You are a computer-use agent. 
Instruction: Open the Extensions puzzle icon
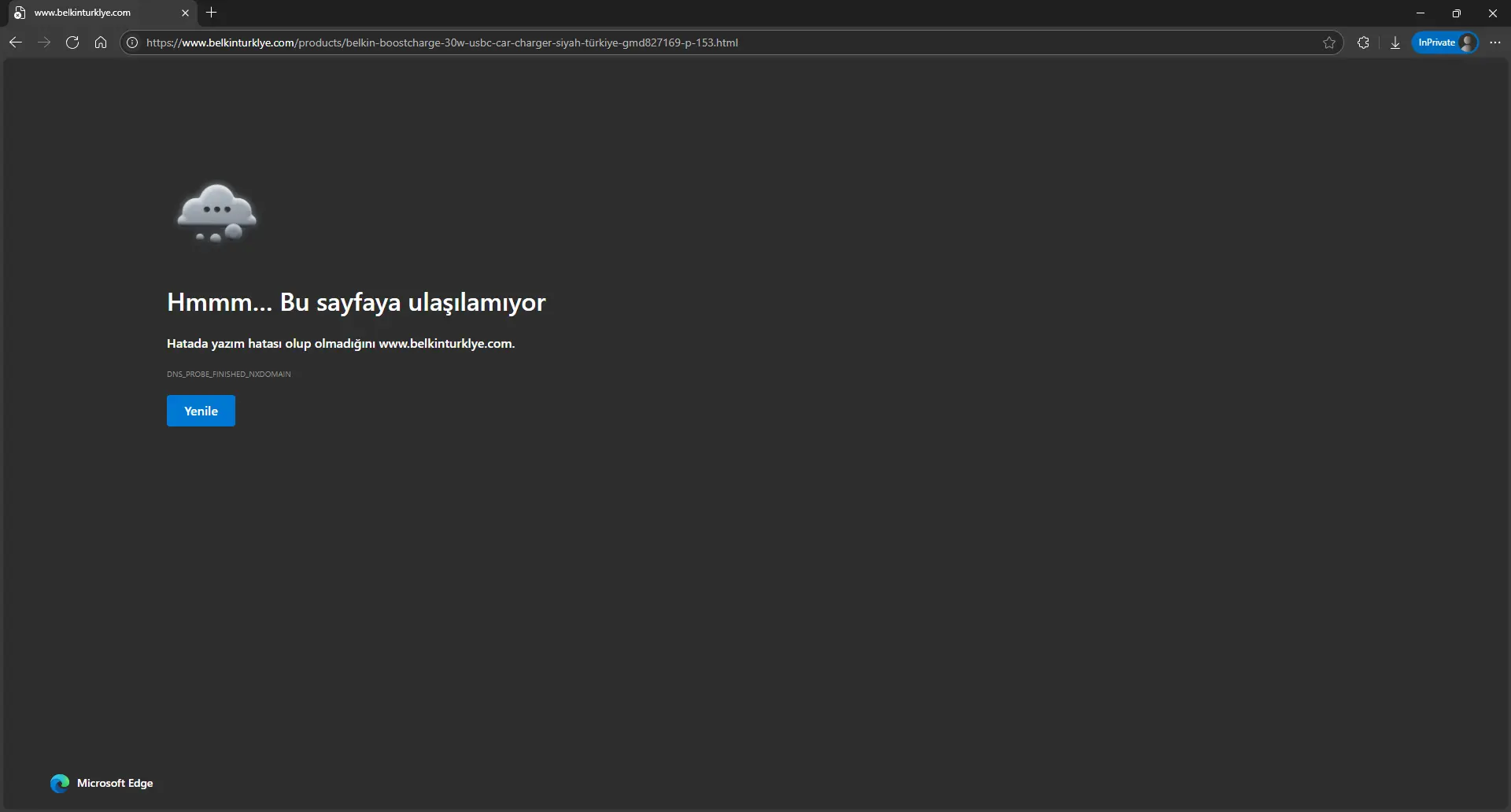(1363, 42)
